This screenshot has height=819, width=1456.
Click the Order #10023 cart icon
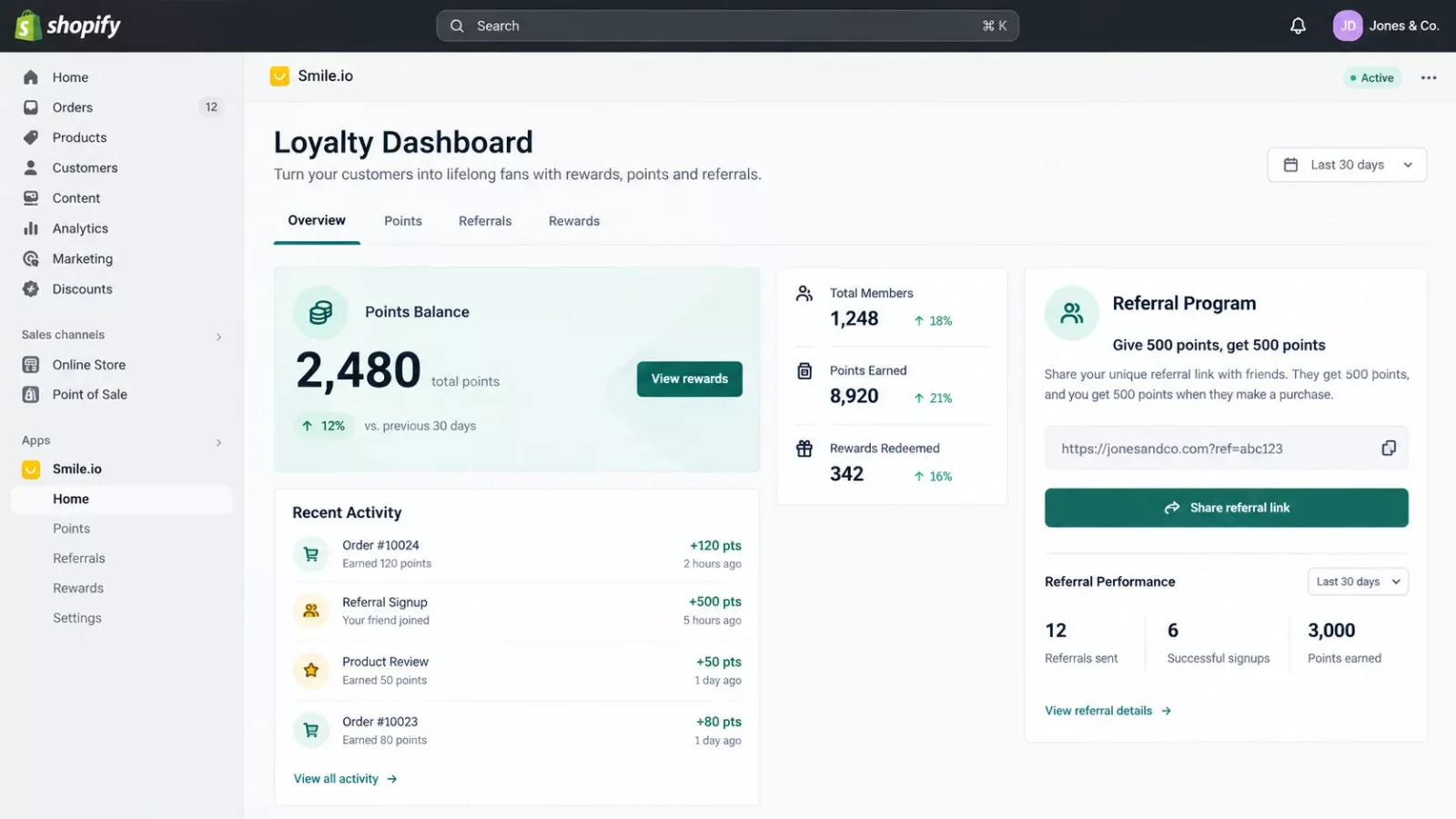pyautogui.click(x=311, y=730)
